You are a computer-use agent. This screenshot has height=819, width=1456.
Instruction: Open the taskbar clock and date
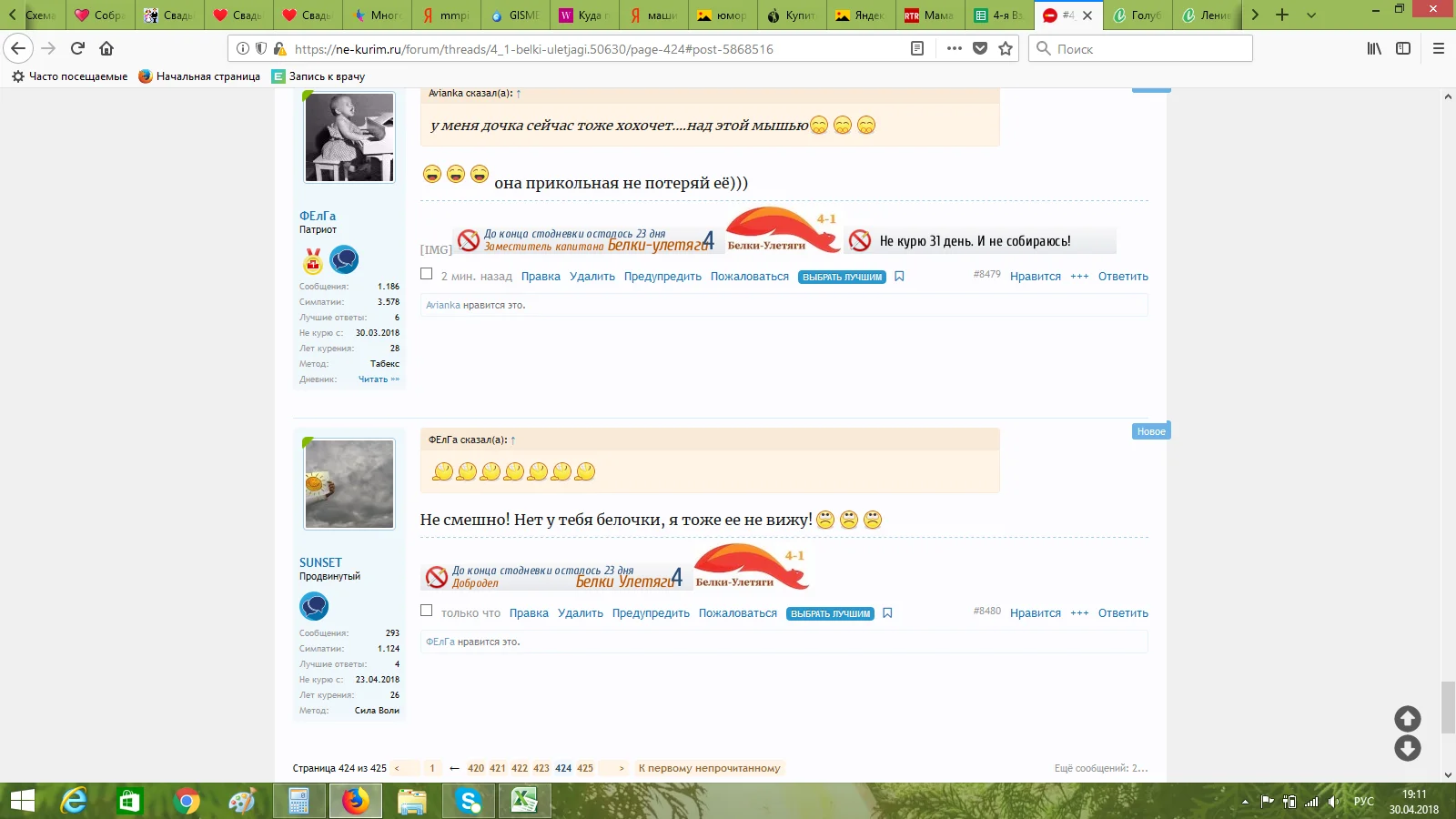point(1414,802)
